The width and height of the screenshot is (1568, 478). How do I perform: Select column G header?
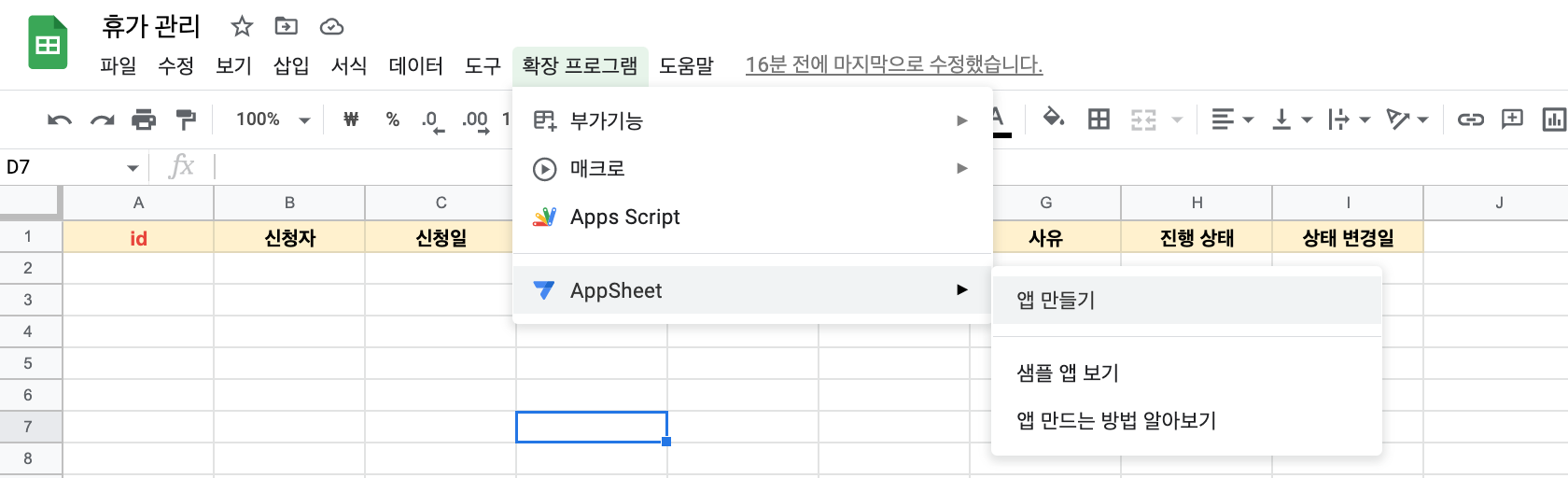[1046, 203]
